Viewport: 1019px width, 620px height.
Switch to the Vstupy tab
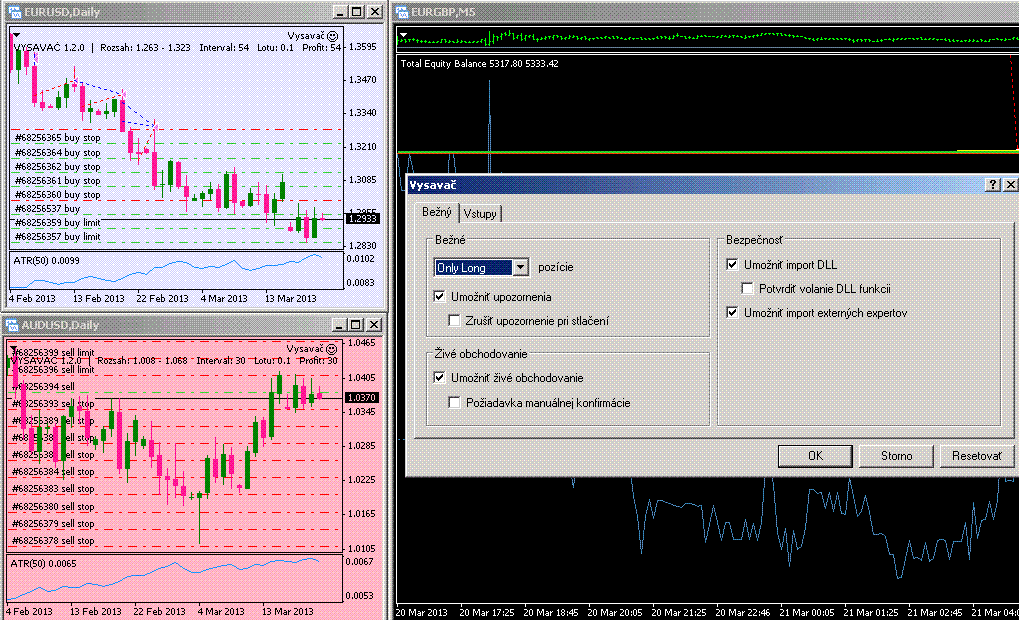coord(480,214)
